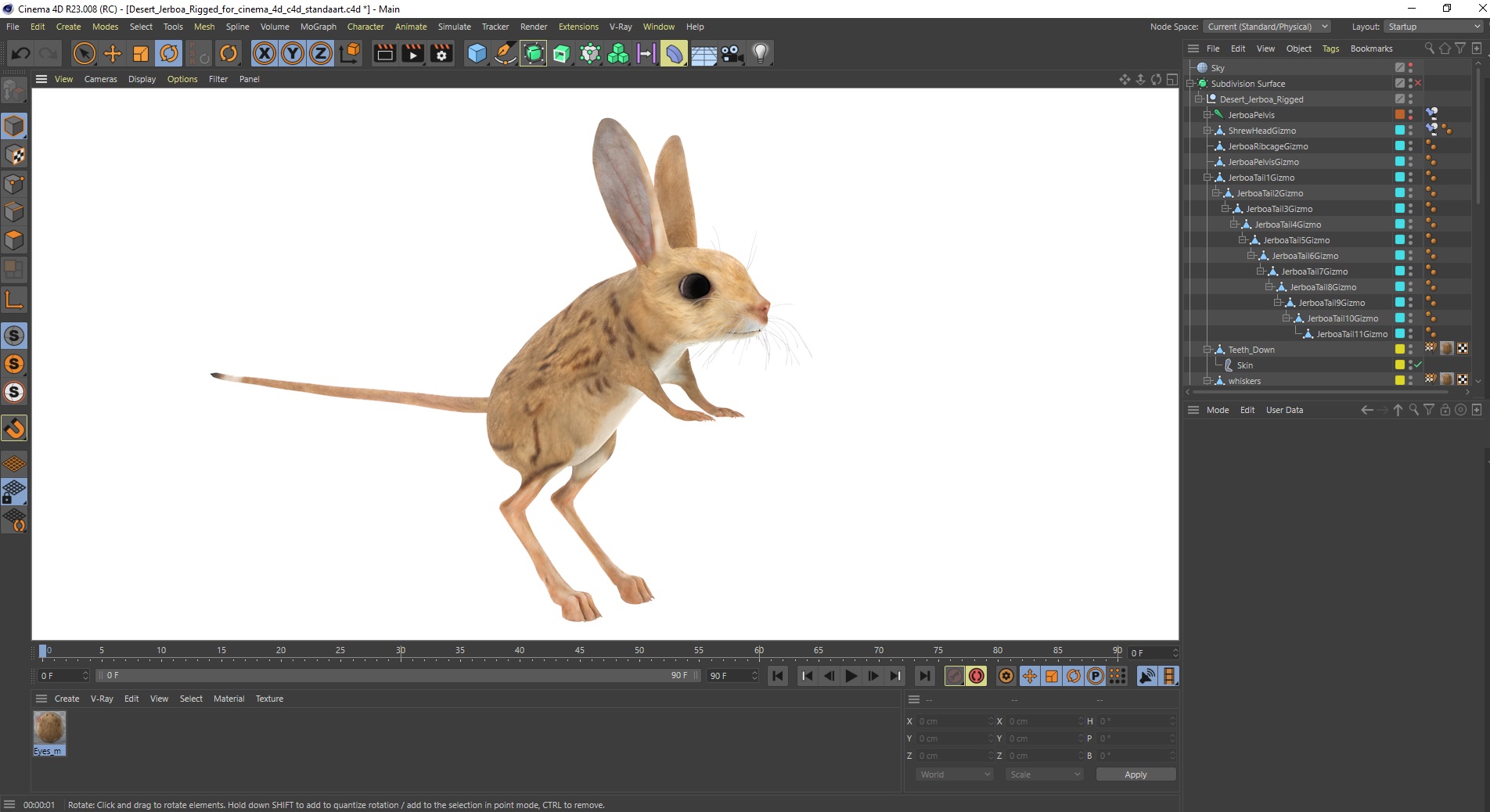This screenshot has width=1490, height=812.
Task: Toggle X axis lock
Action: point(265,53)
